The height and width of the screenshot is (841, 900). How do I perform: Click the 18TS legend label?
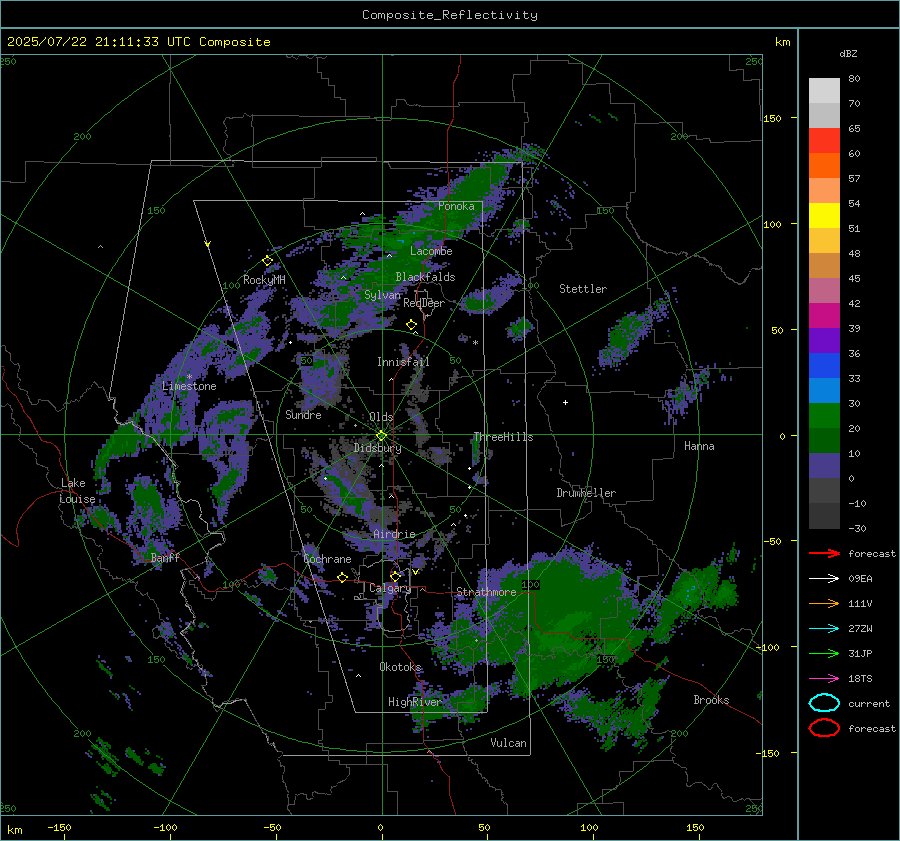coord(860,679)
